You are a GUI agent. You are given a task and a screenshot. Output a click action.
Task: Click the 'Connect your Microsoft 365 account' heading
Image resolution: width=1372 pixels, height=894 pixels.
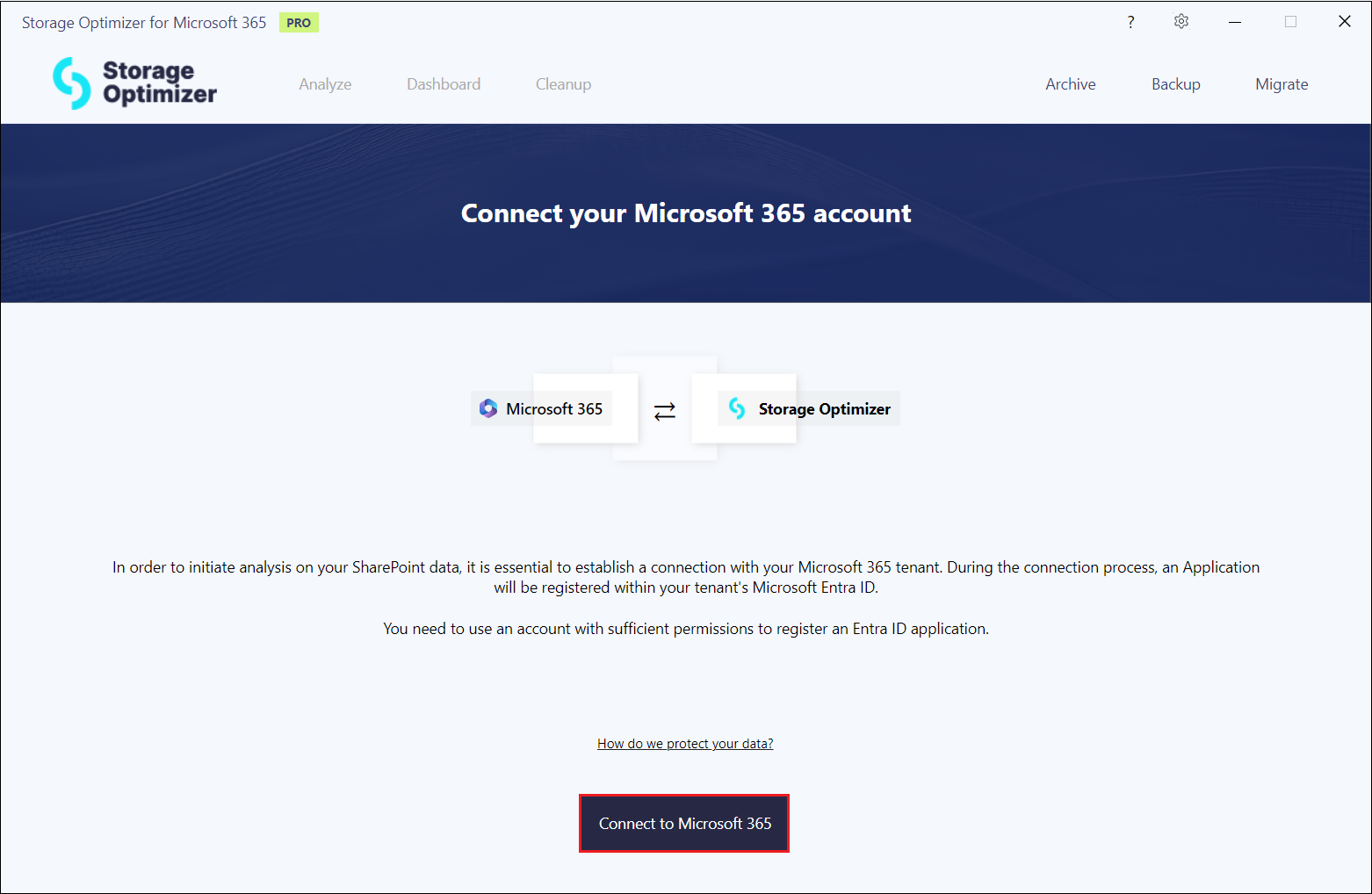point(686,213)
